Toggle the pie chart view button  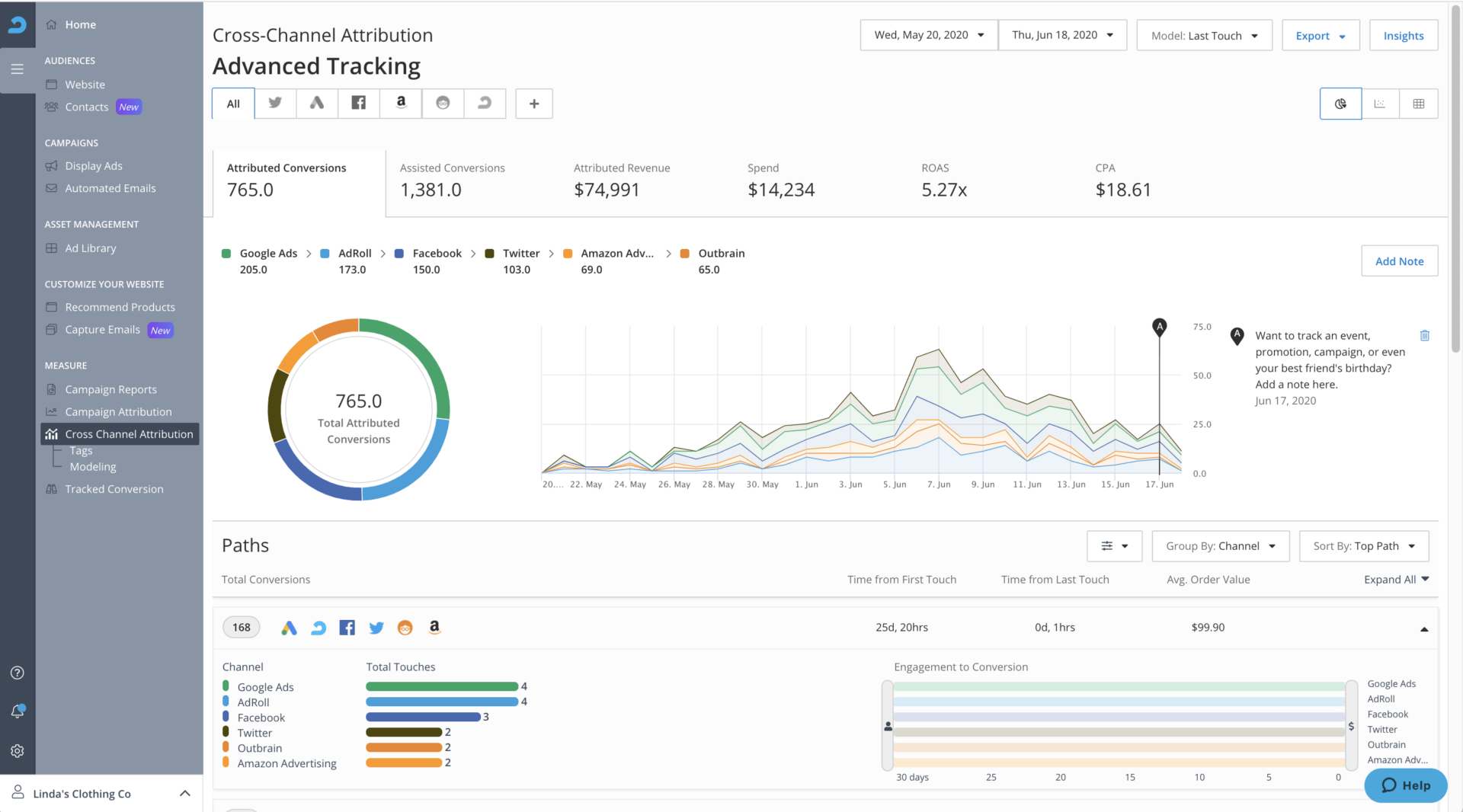pos(1340,103)
